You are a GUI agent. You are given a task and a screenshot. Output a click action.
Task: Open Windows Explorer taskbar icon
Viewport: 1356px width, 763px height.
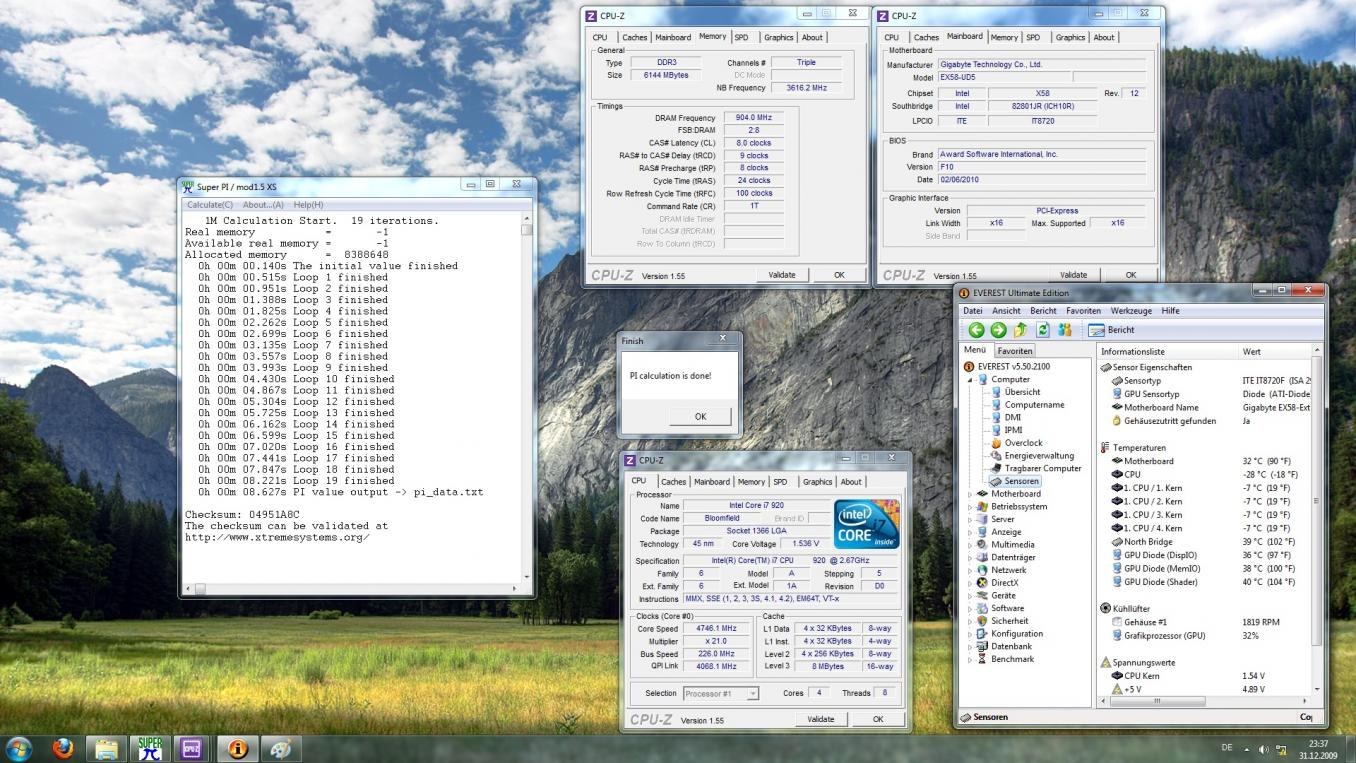point(106,748)
